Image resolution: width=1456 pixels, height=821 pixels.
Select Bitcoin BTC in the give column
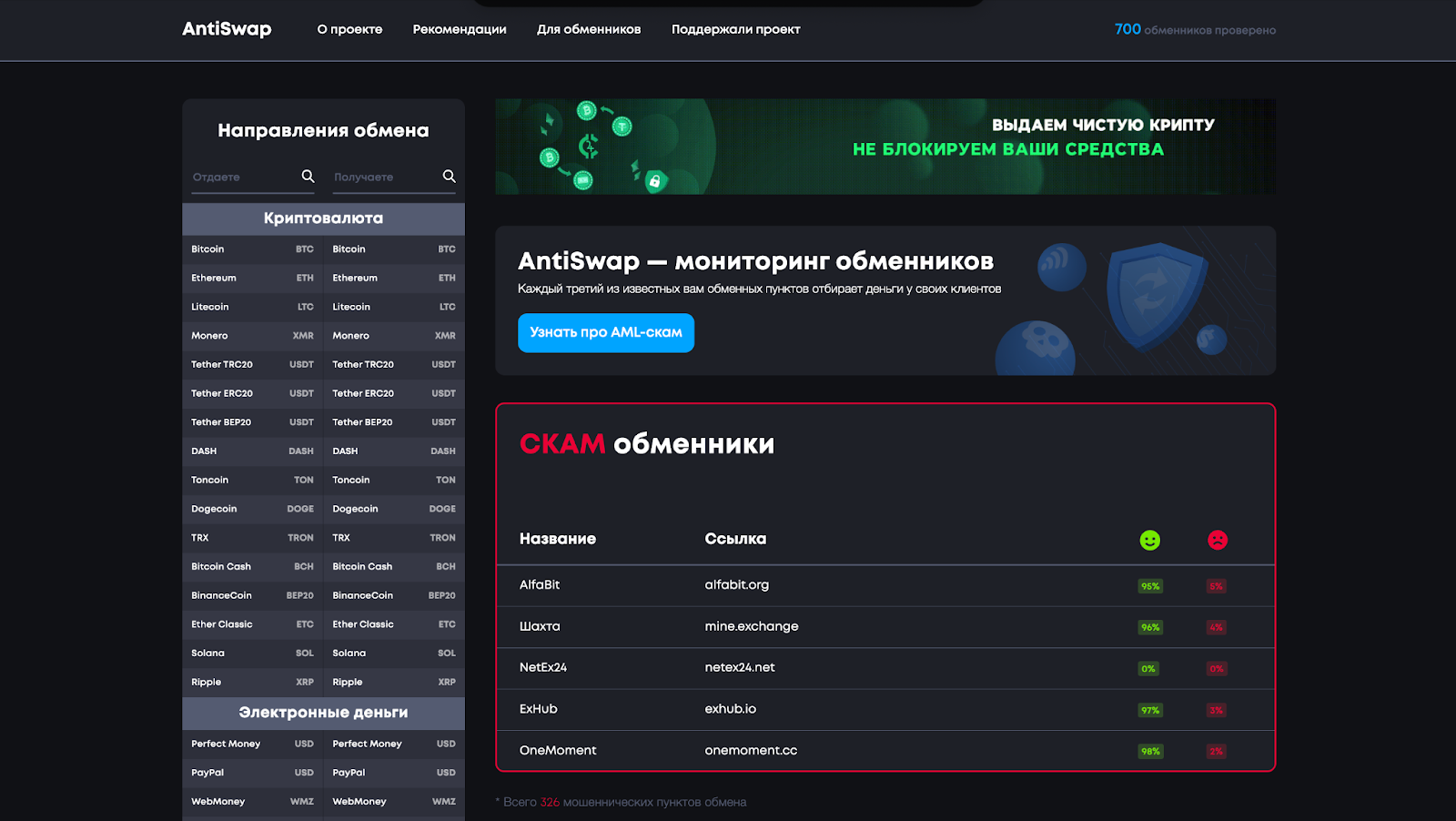click(252, 249)
